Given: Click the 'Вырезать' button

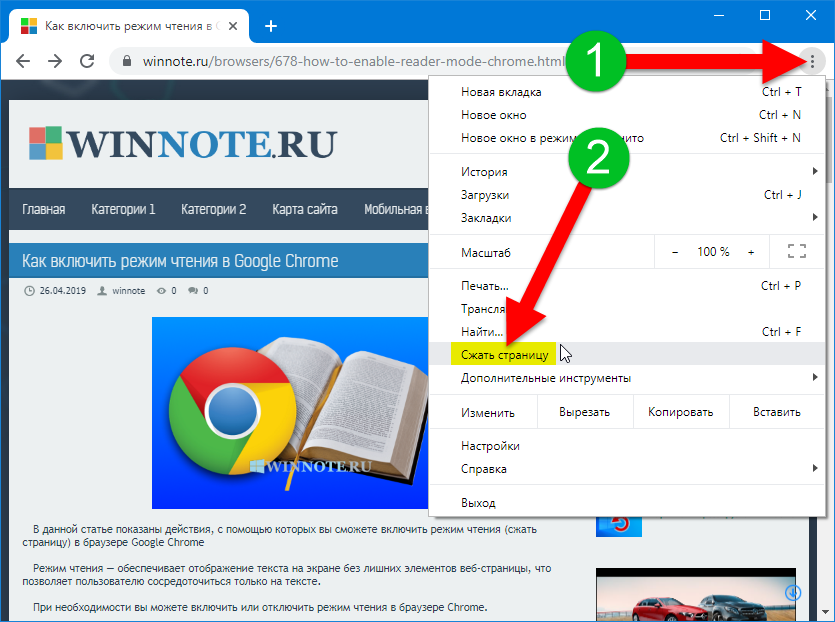Looking at the screenshot, I should pos(585,412).
